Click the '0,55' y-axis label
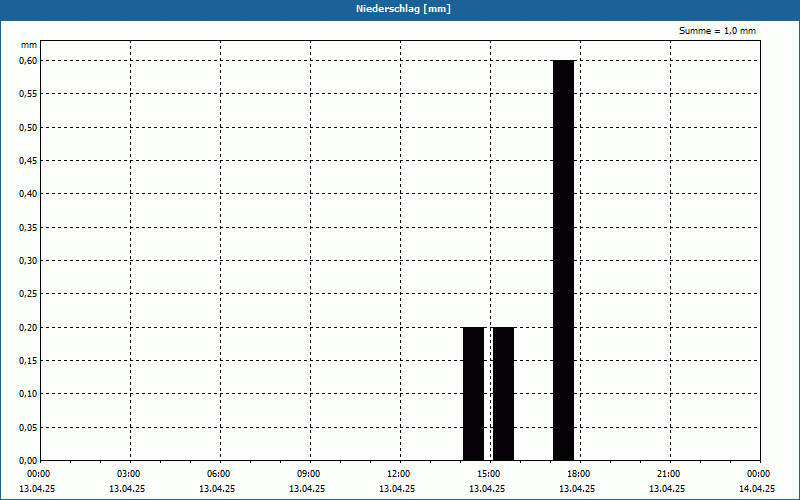The height and width of the screenshot is (500, 800). click(29, 94)
